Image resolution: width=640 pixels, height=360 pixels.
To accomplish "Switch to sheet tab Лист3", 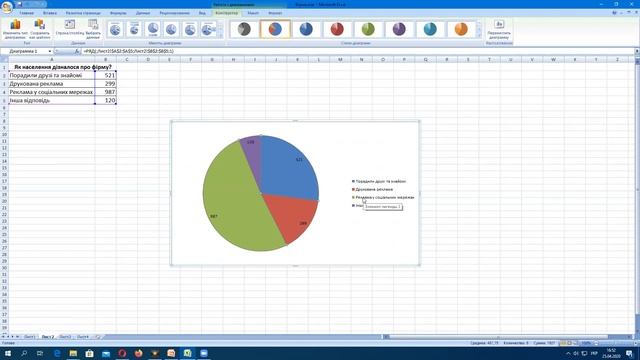I will (x=65, y=337).
